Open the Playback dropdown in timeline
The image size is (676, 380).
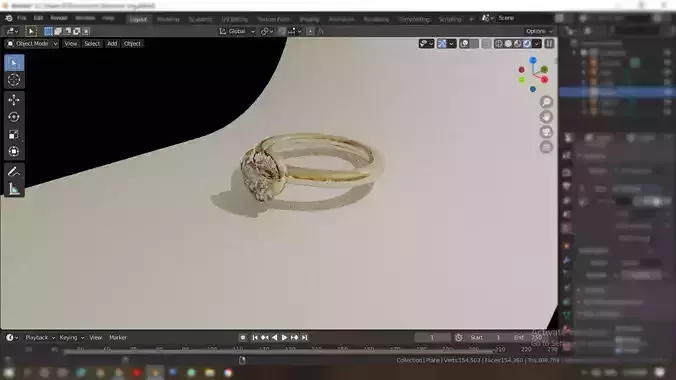point(40,337)
